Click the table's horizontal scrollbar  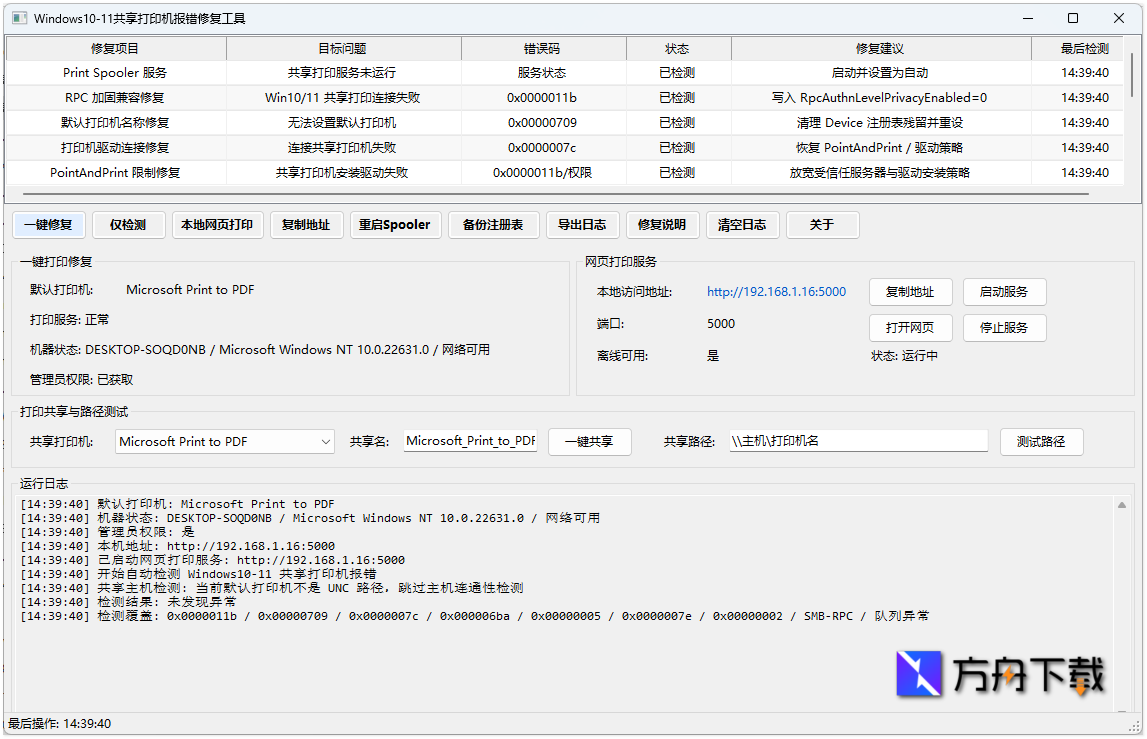pyautogui.click(x=555, y=194)
